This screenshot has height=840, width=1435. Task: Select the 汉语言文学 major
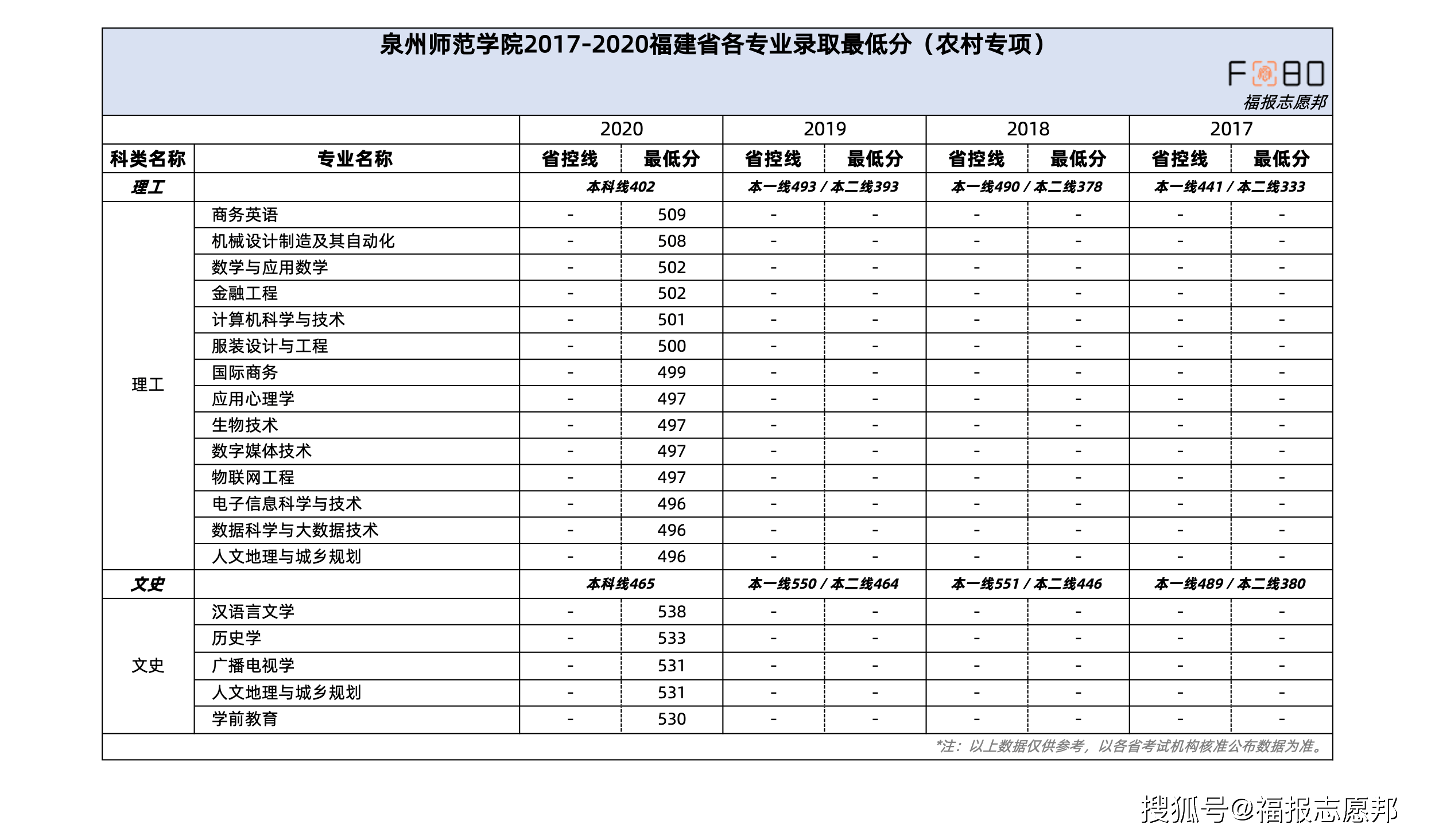253,612
